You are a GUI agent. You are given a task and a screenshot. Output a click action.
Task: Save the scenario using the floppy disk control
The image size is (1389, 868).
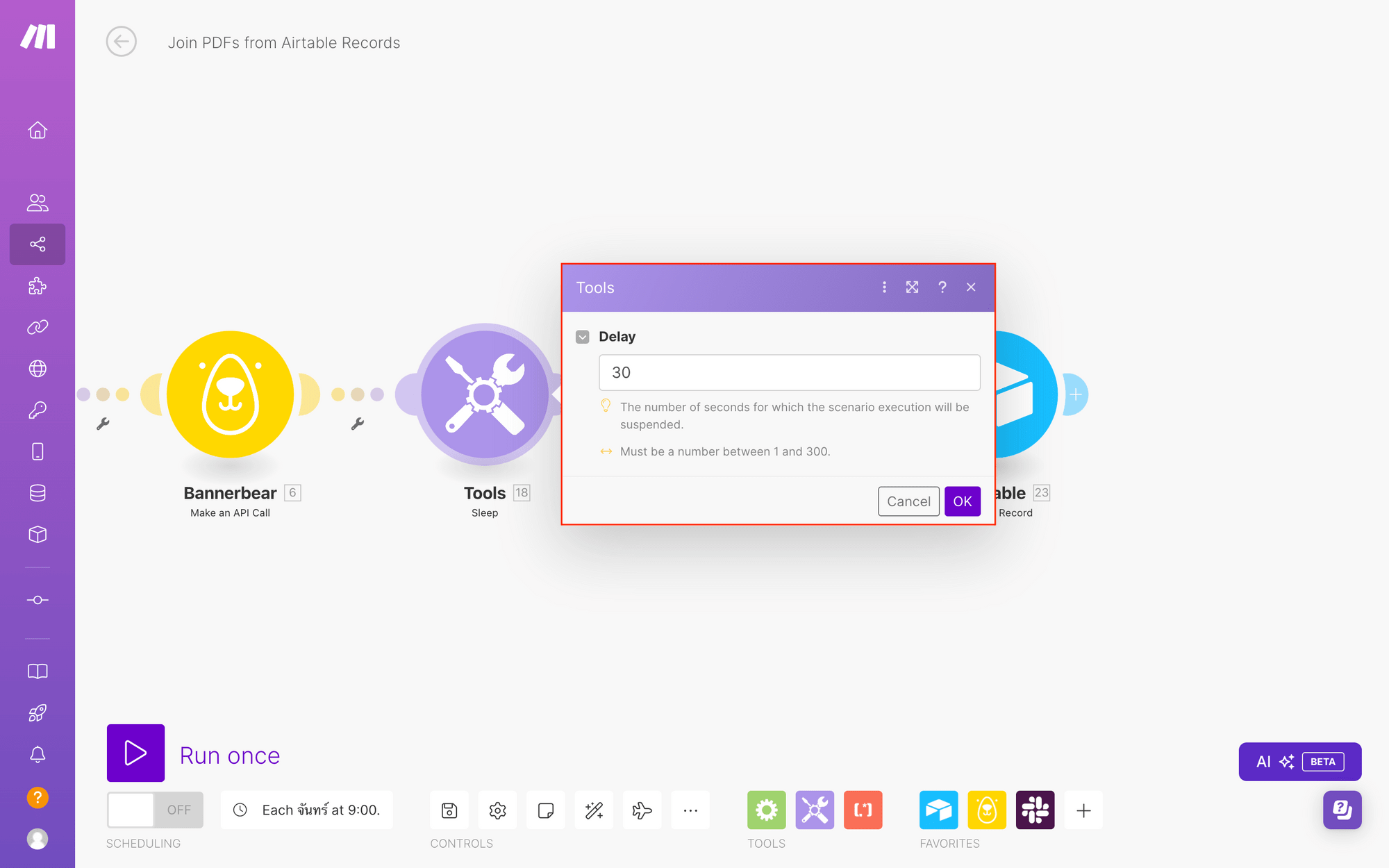[449, 810]
